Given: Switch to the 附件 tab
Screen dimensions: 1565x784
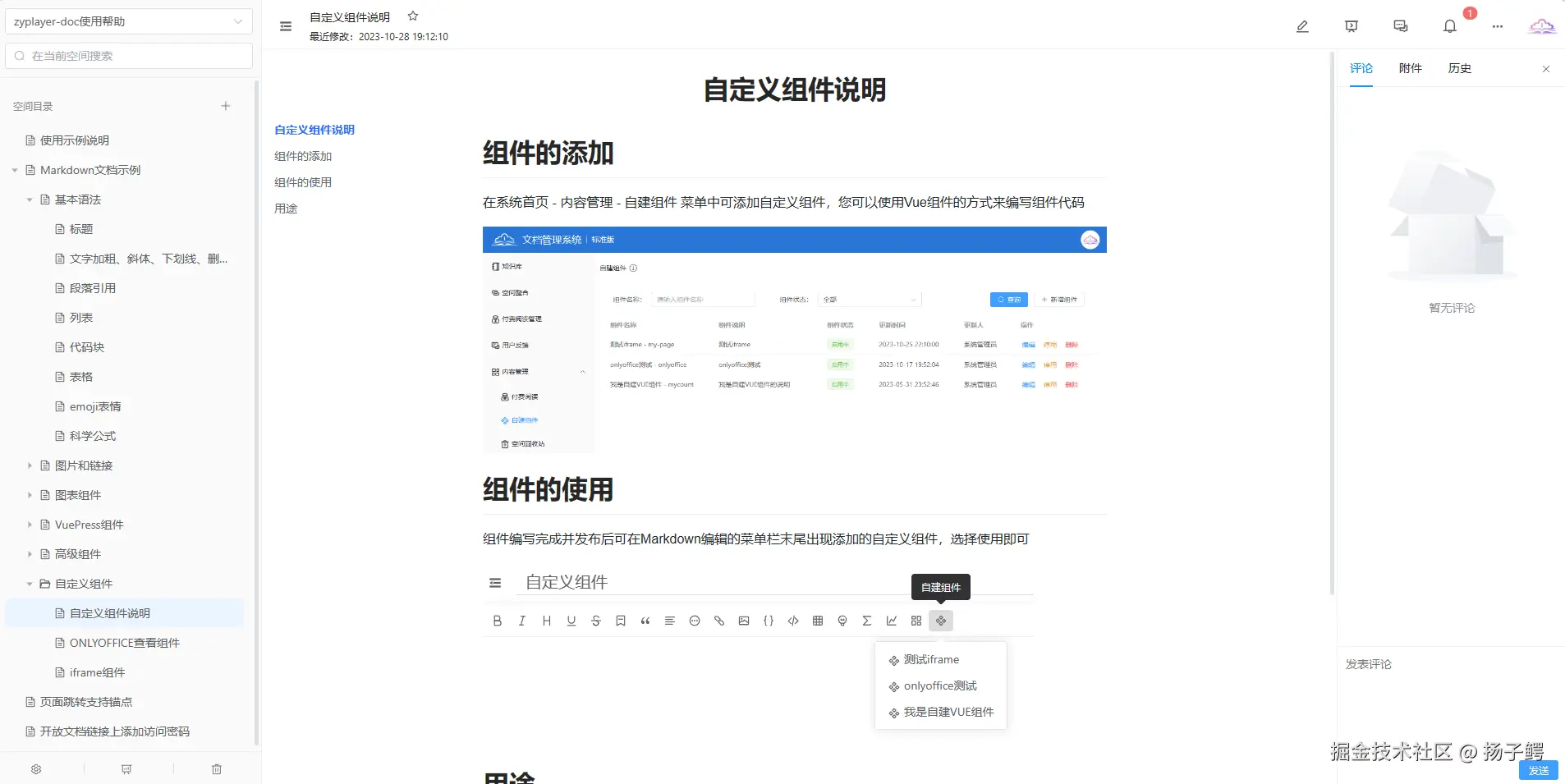Looking at the screenshot, I should (1410, 68).
